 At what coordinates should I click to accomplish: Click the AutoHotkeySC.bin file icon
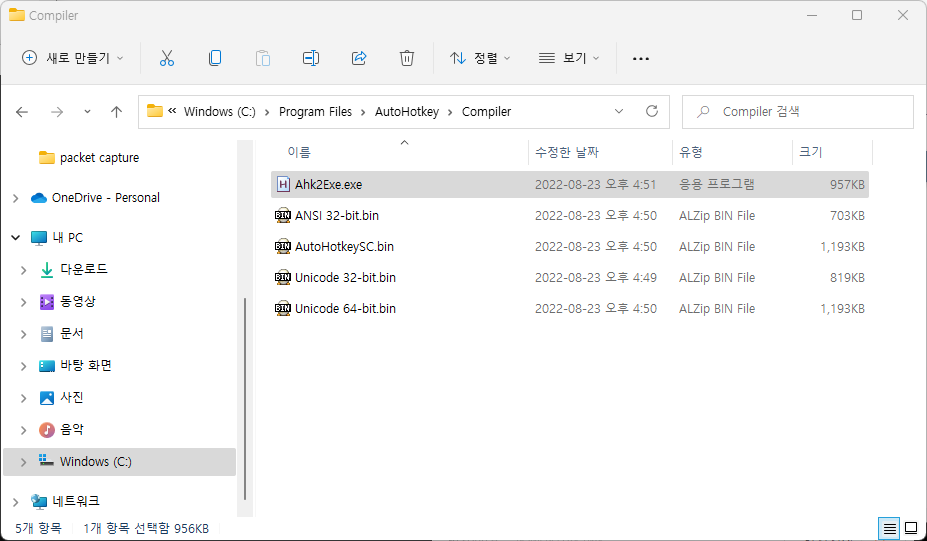(283, 247)
